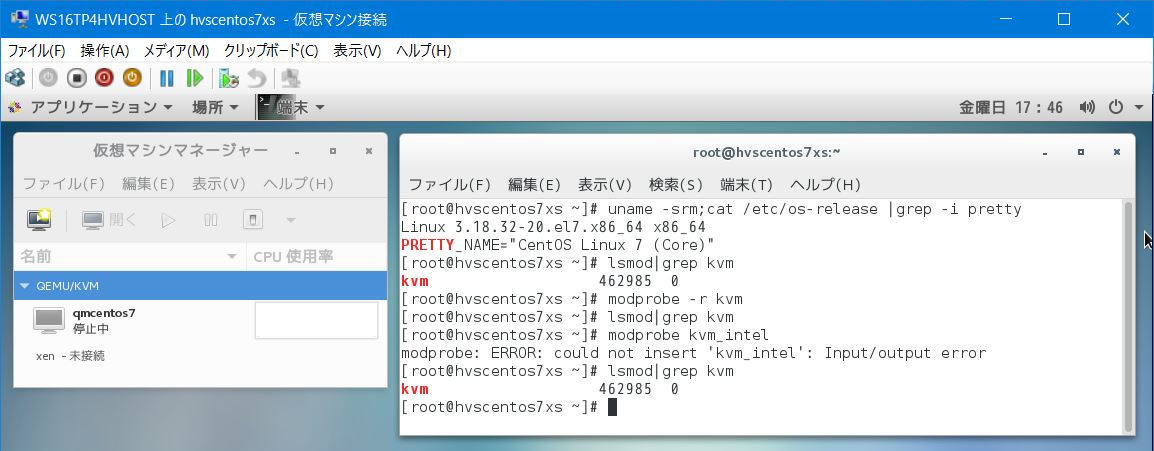Click the enhanced session toolbar icon
1154x451 pixels.
[291, 78]
